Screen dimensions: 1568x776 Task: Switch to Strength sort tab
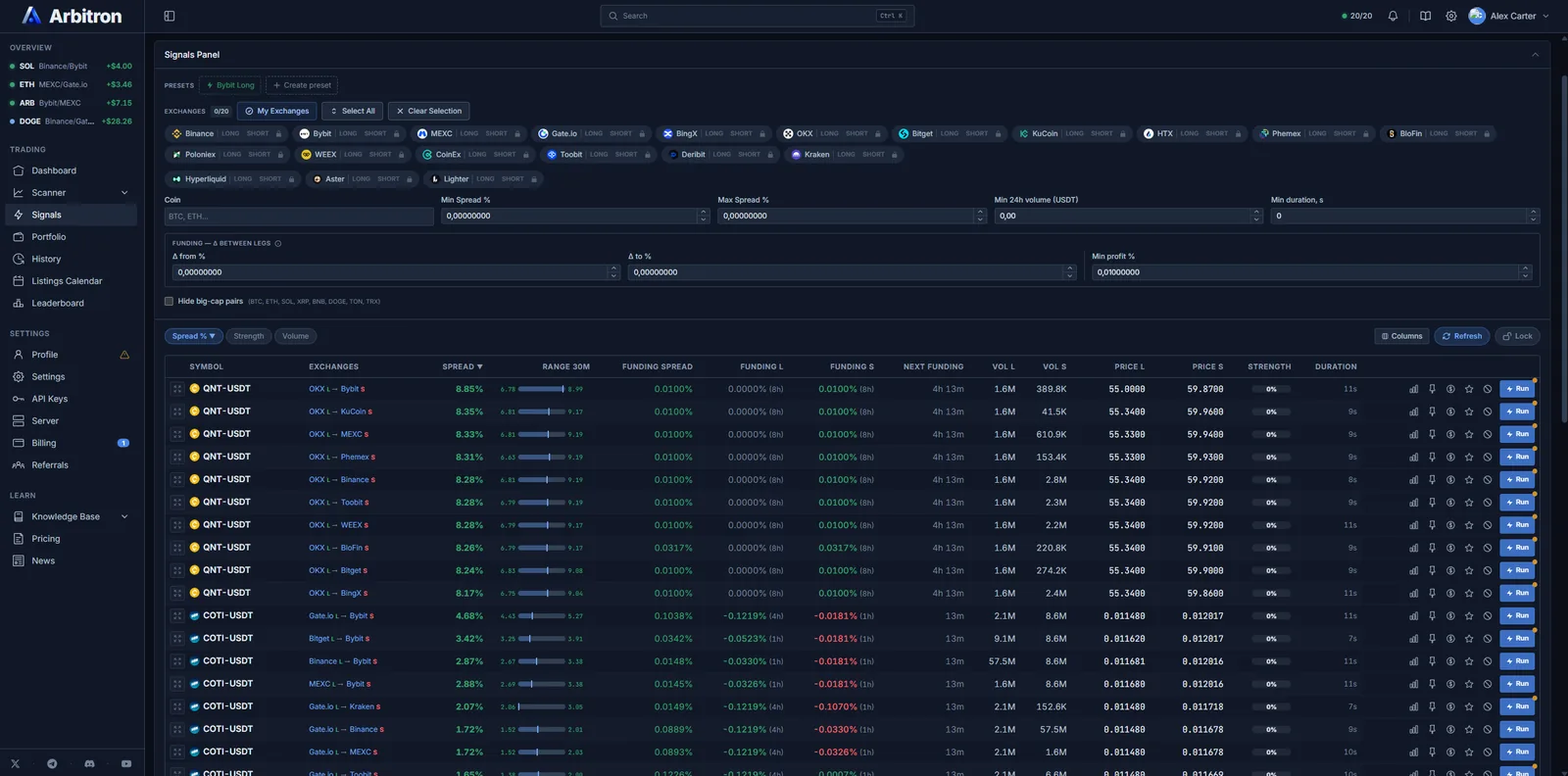click(x=249, y=336)
